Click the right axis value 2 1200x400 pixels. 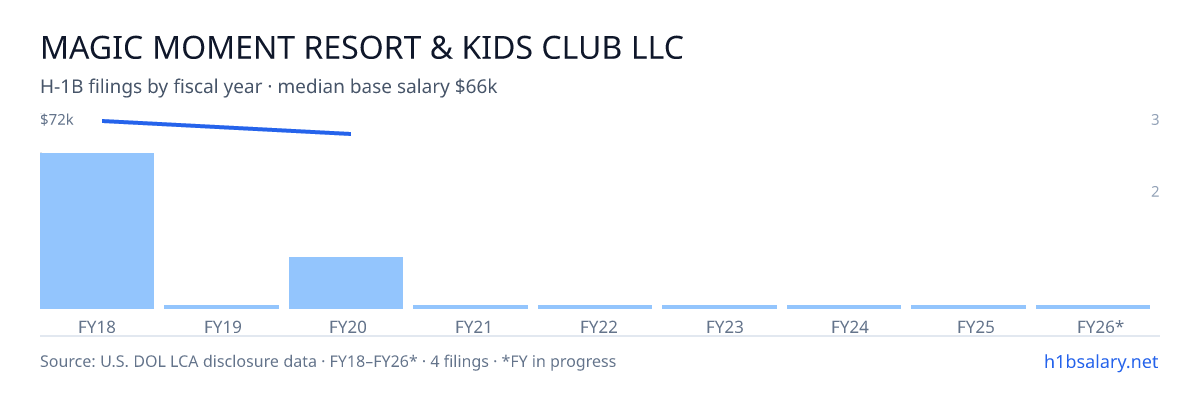(1155, 192)
